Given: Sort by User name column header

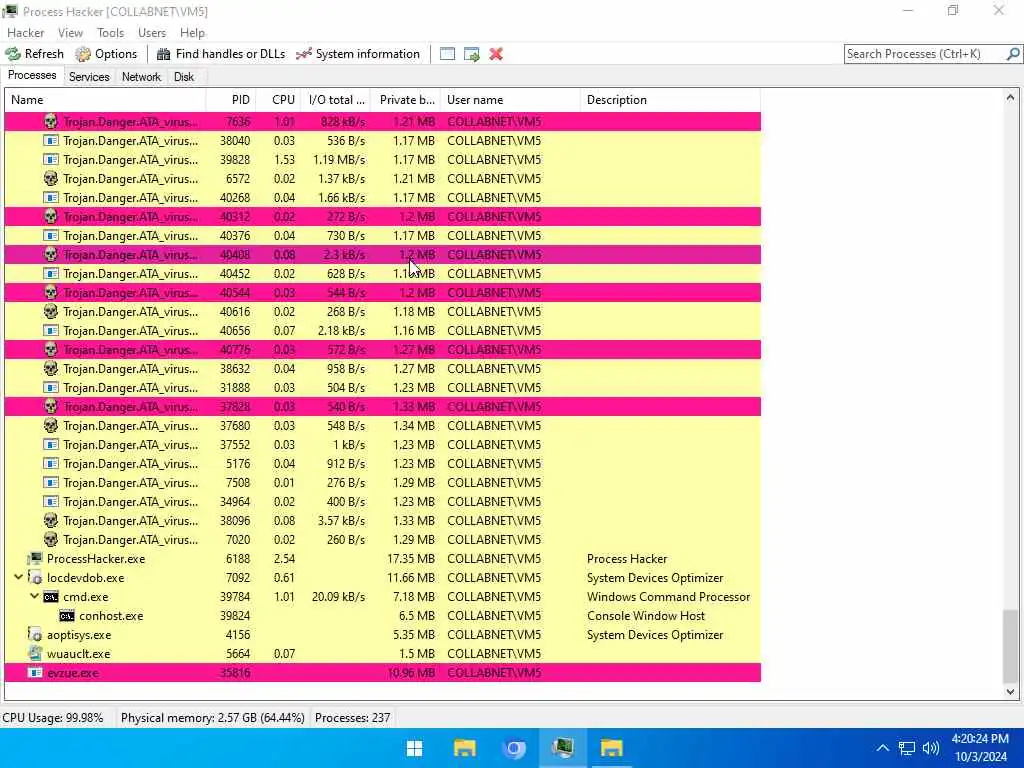Looking at the screenshot, I should click(510, 100).
